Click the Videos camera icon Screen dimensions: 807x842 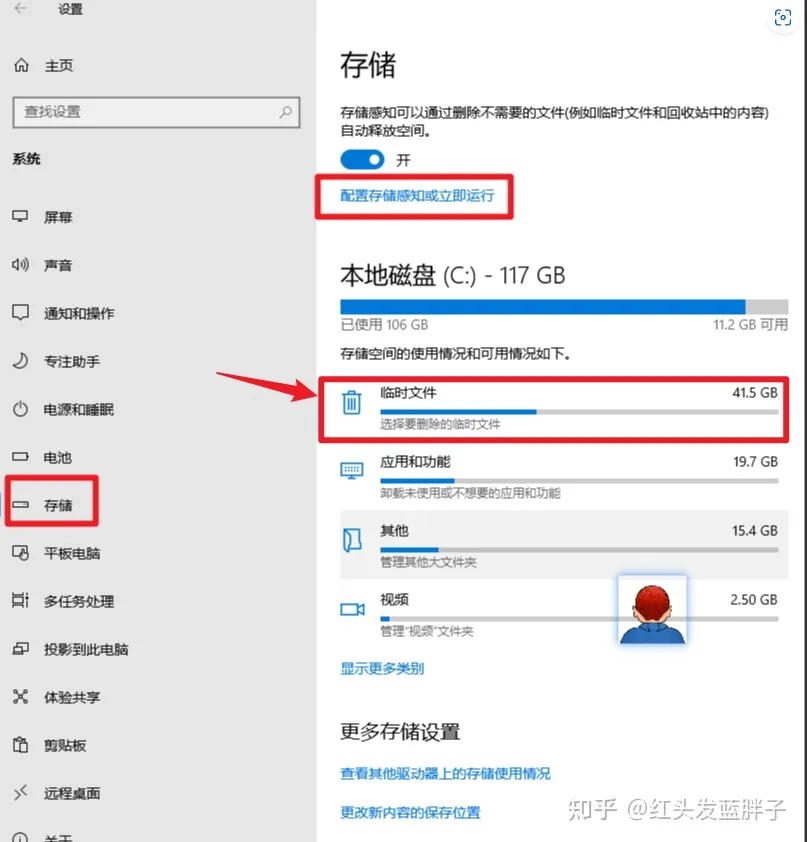(x=352, y=609)
